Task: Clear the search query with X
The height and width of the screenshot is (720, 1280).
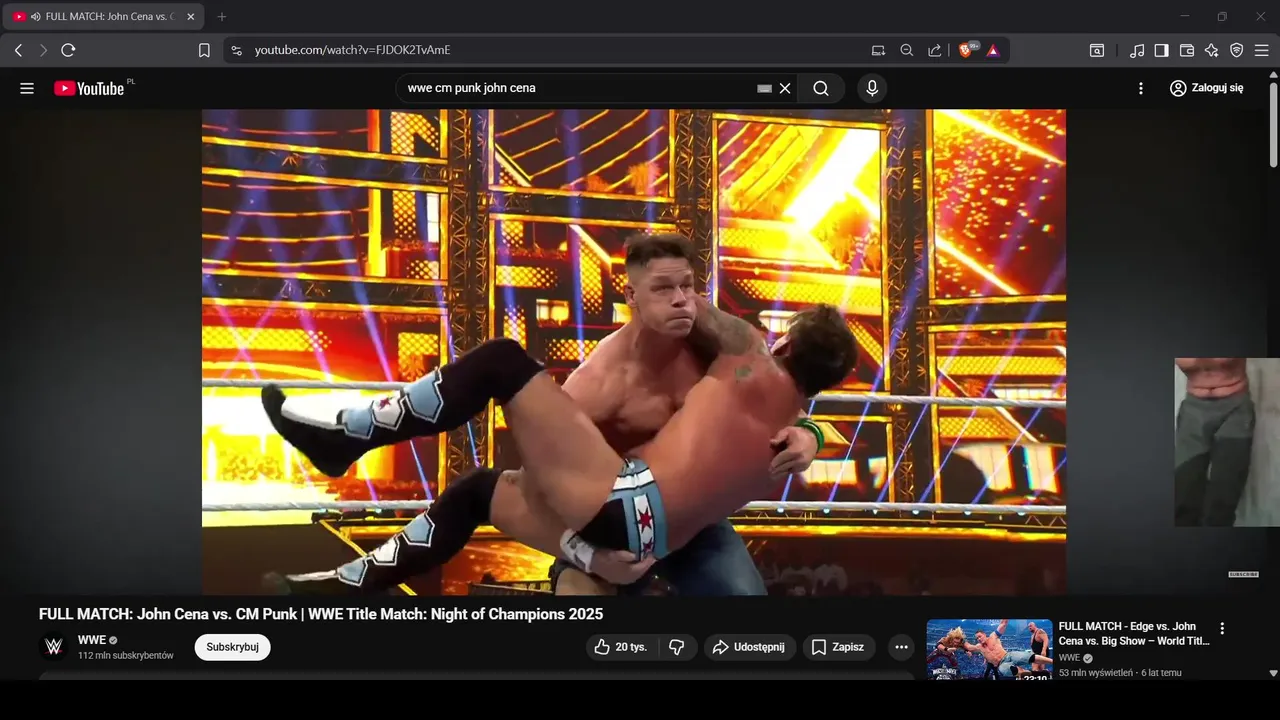Action: click(x=785, y=88)
